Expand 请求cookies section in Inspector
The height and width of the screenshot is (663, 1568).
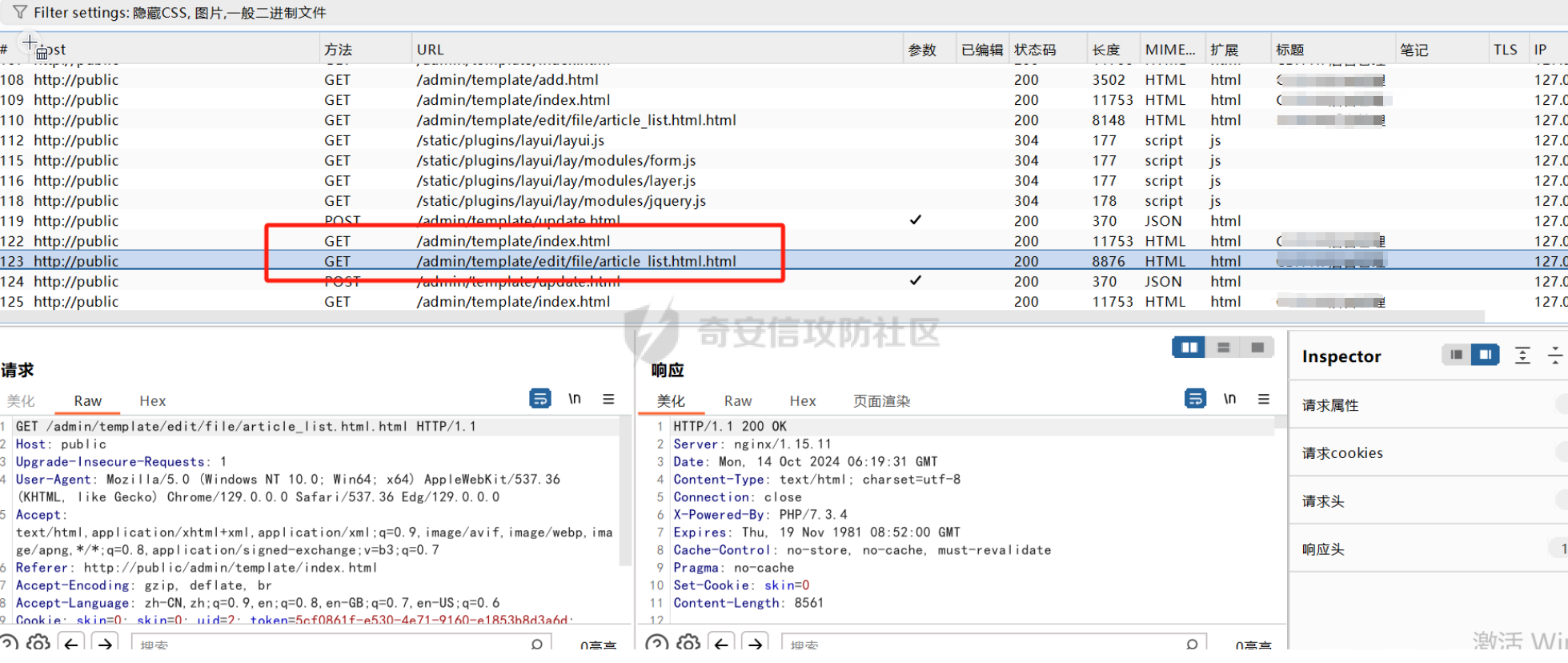tap(1429, 453)
